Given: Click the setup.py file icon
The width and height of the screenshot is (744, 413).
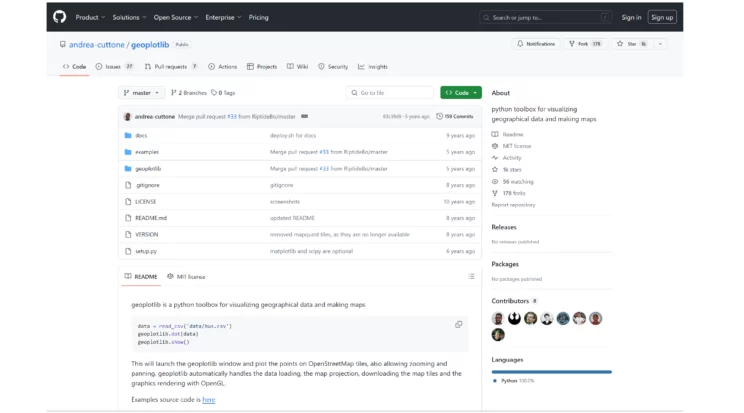Looking at the screenshot, I should pos(128,251).
